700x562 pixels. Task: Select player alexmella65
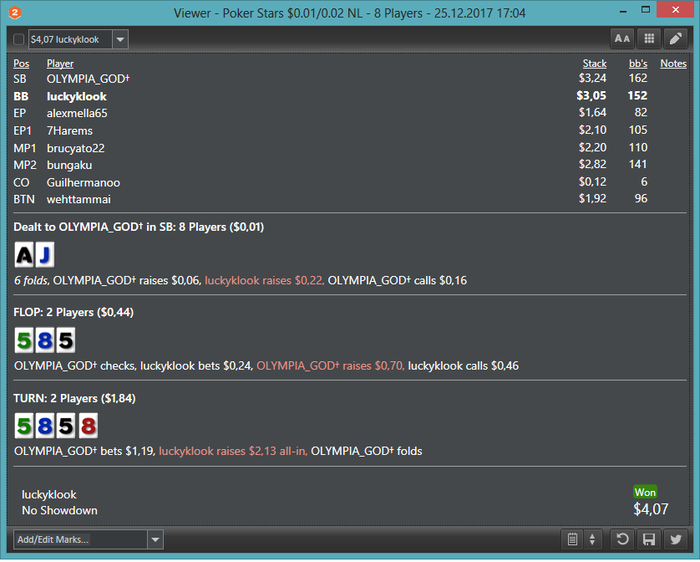(77, 113)
